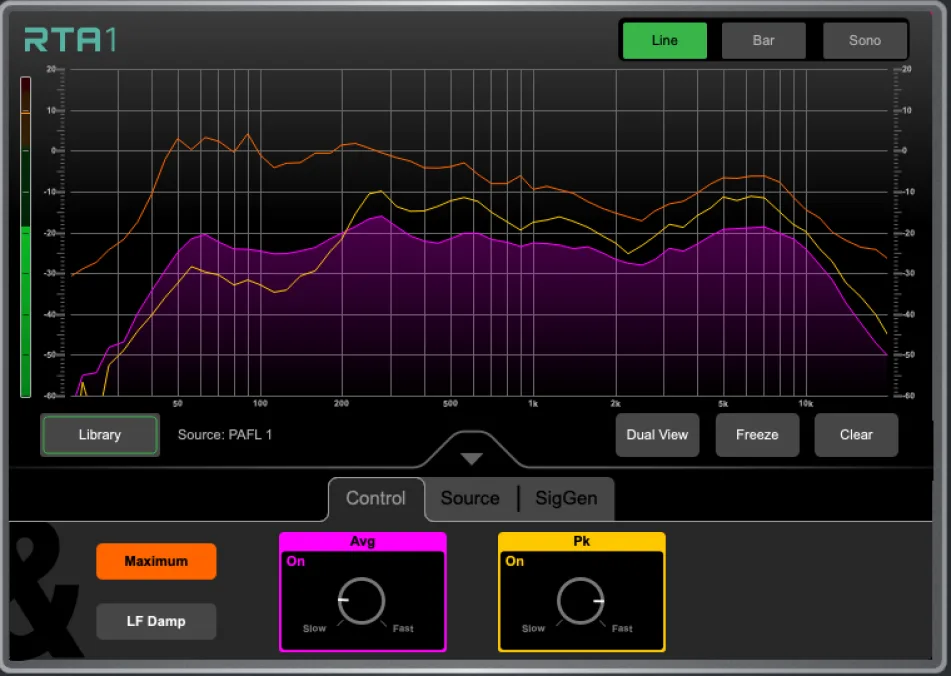Image resolution: width=951 pixels, height=676 pixels.
Task: Open the Library
Action: pyautogui.click(x=99, y=435)
